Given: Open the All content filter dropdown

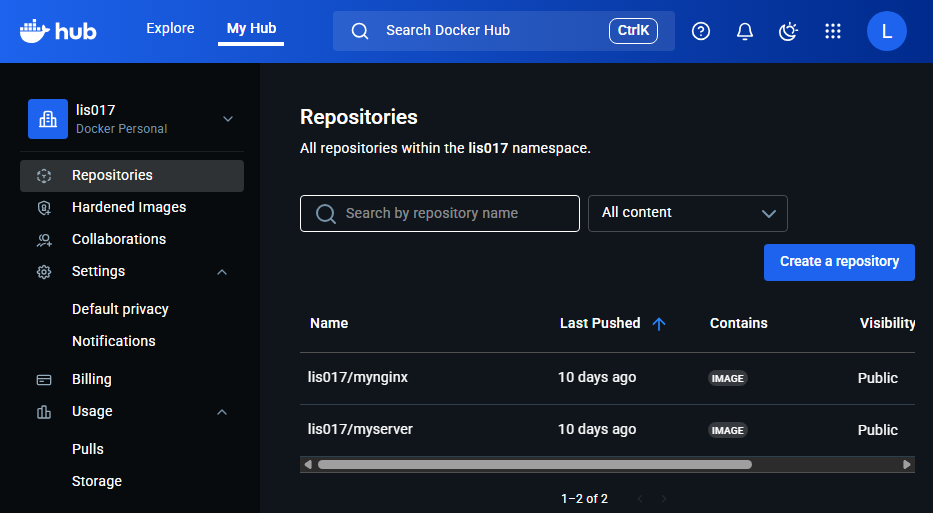Looking at the screenshot, I should tap(688, 213).
